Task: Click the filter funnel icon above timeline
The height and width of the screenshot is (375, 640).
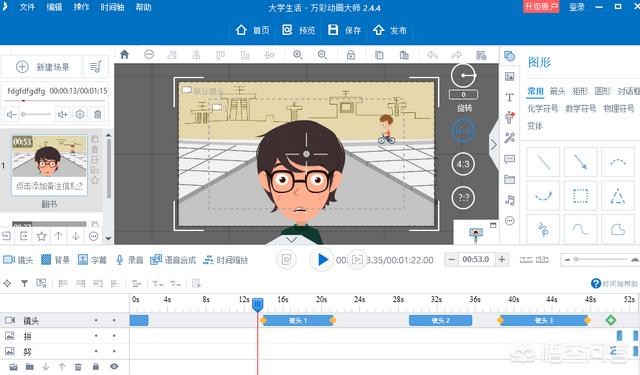Action: coord(24,283)
